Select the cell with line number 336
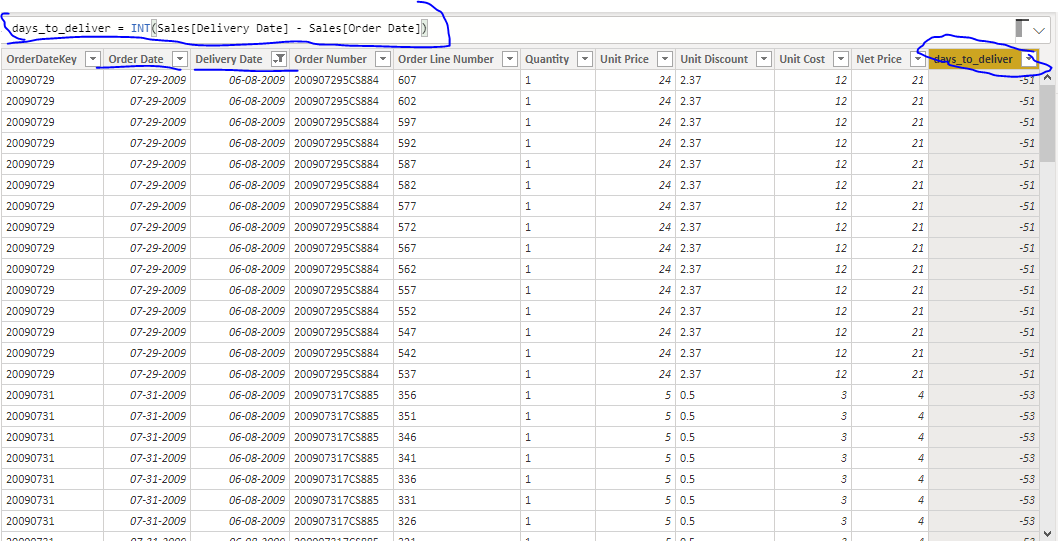 [x=457, y=479]
